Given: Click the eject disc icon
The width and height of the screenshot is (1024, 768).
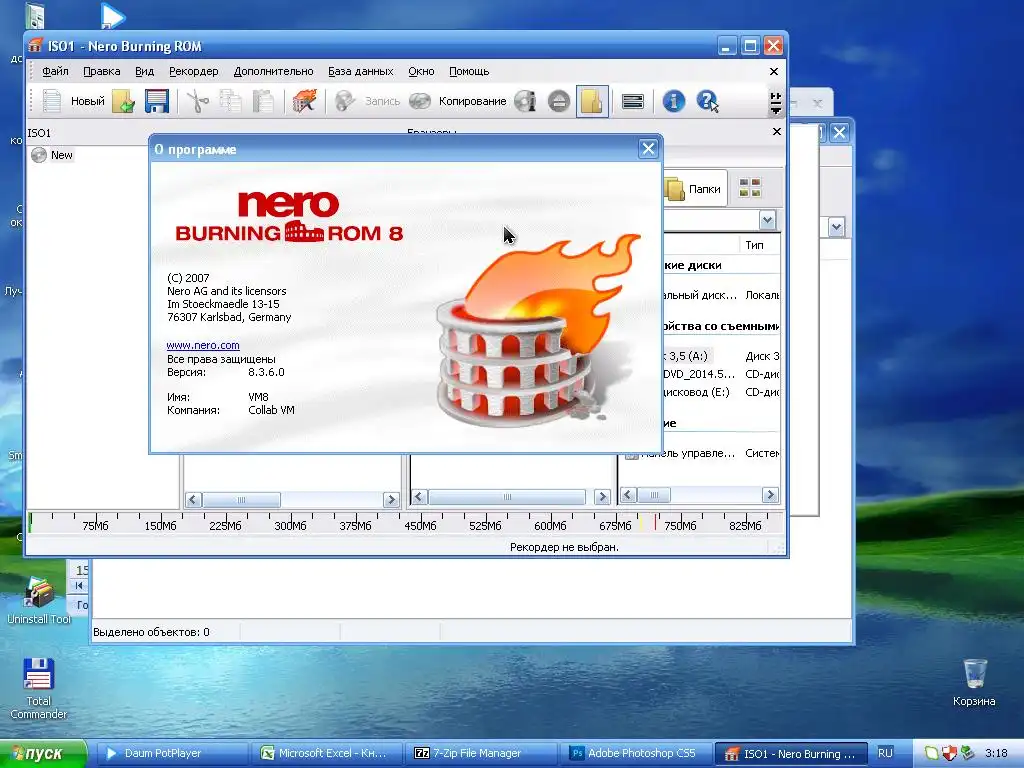Looking at the screenshot, I should 559,101.
